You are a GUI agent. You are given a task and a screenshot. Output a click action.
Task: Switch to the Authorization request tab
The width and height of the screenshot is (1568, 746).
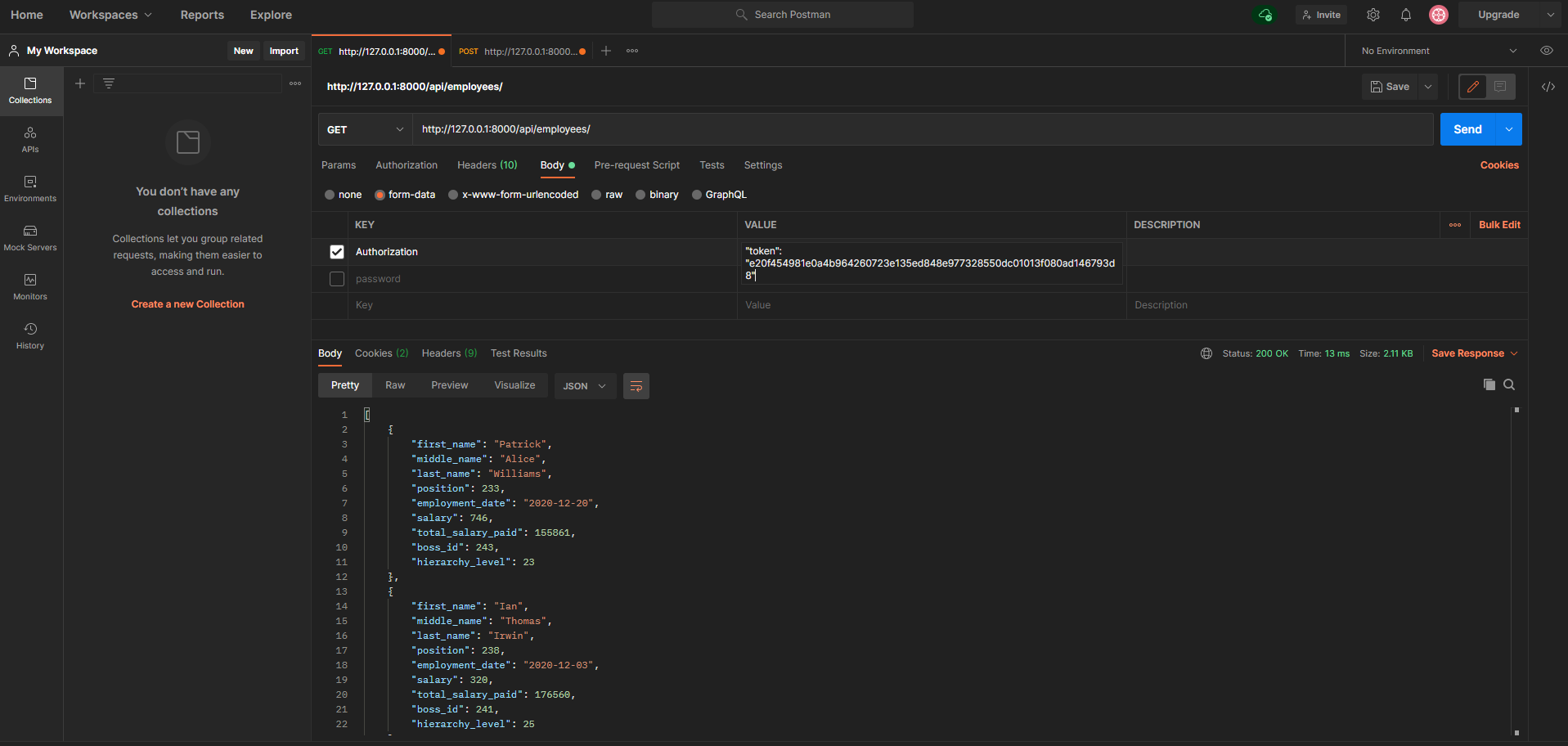[407, 165]
